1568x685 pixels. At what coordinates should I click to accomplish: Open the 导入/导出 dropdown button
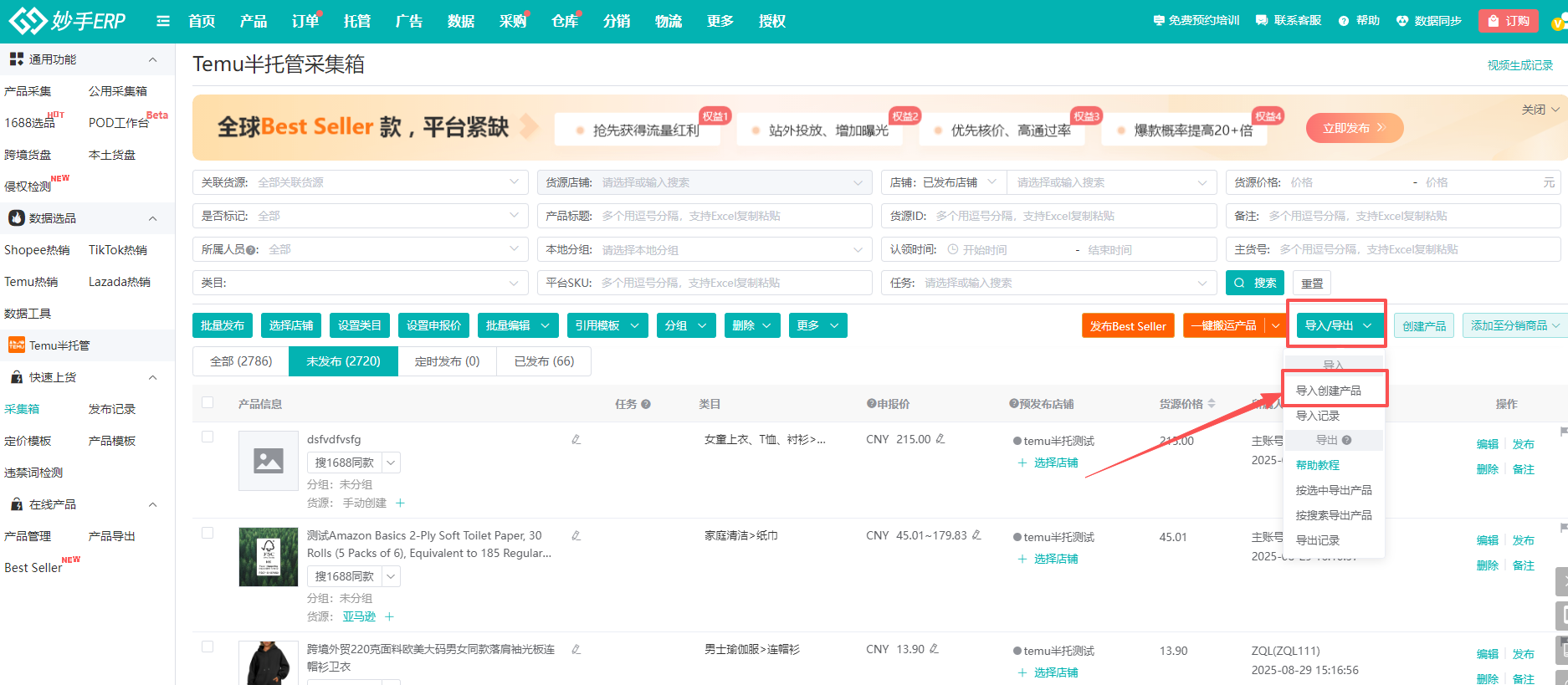[1337, 325]
